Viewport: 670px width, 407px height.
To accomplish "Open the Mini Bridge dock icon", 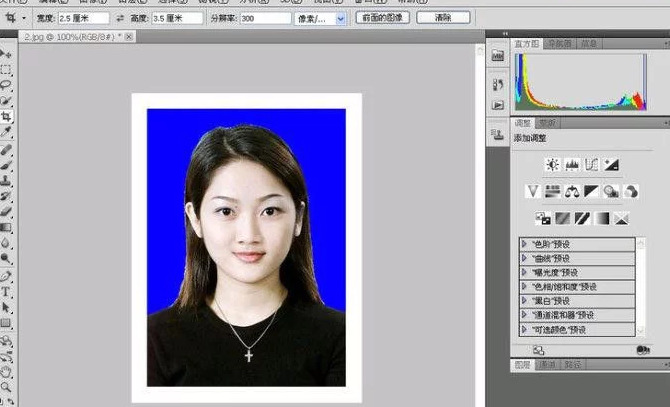I will pos(497,56).
